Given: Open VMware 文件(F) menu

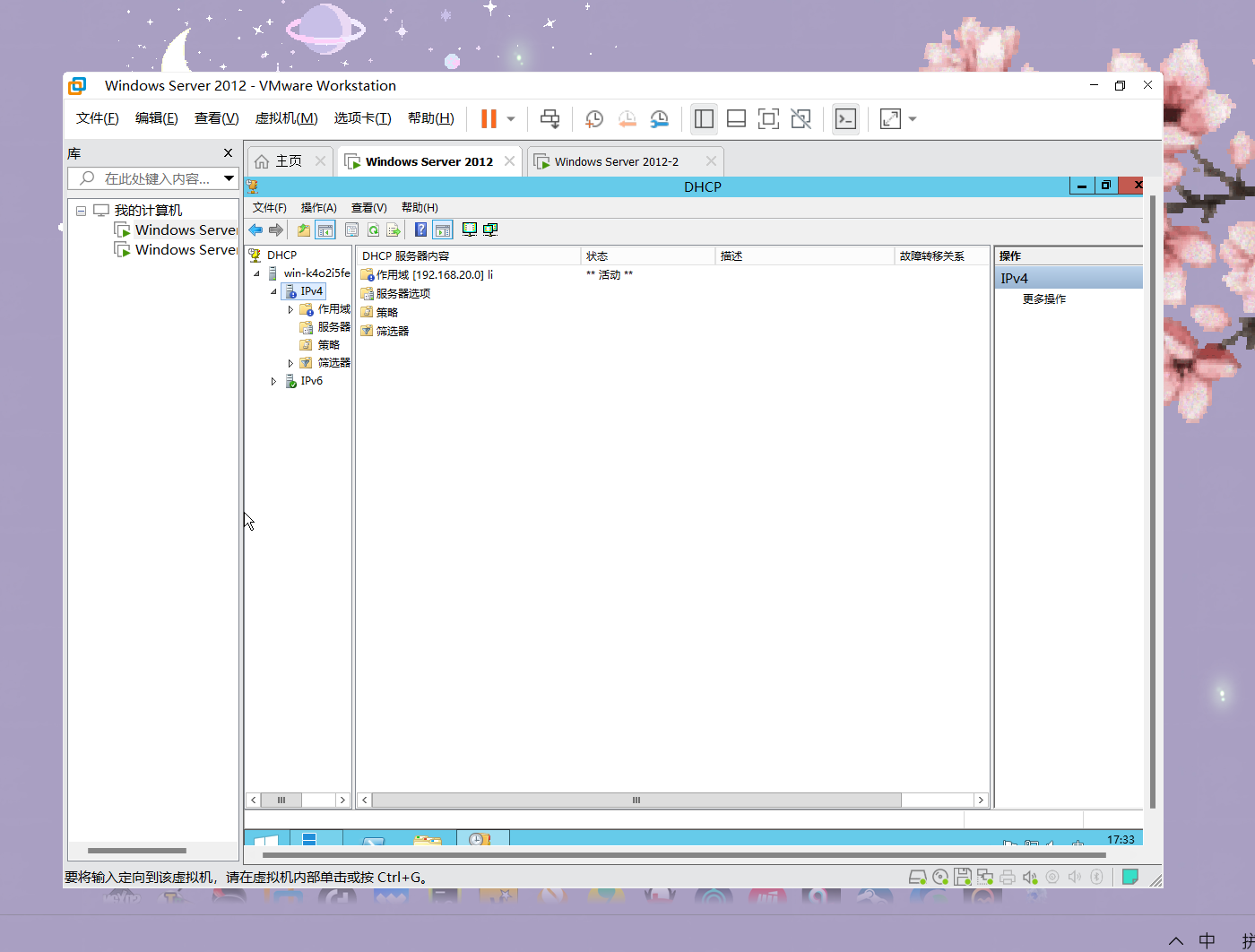Looking at the screenshot, I should pos(97,118).
